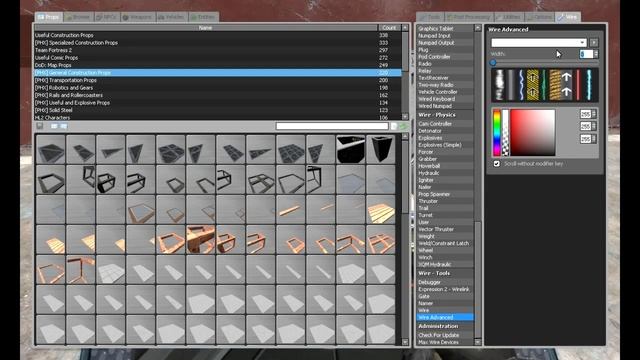
Task: Open the Wire tab
Action: tap(568, 17)
